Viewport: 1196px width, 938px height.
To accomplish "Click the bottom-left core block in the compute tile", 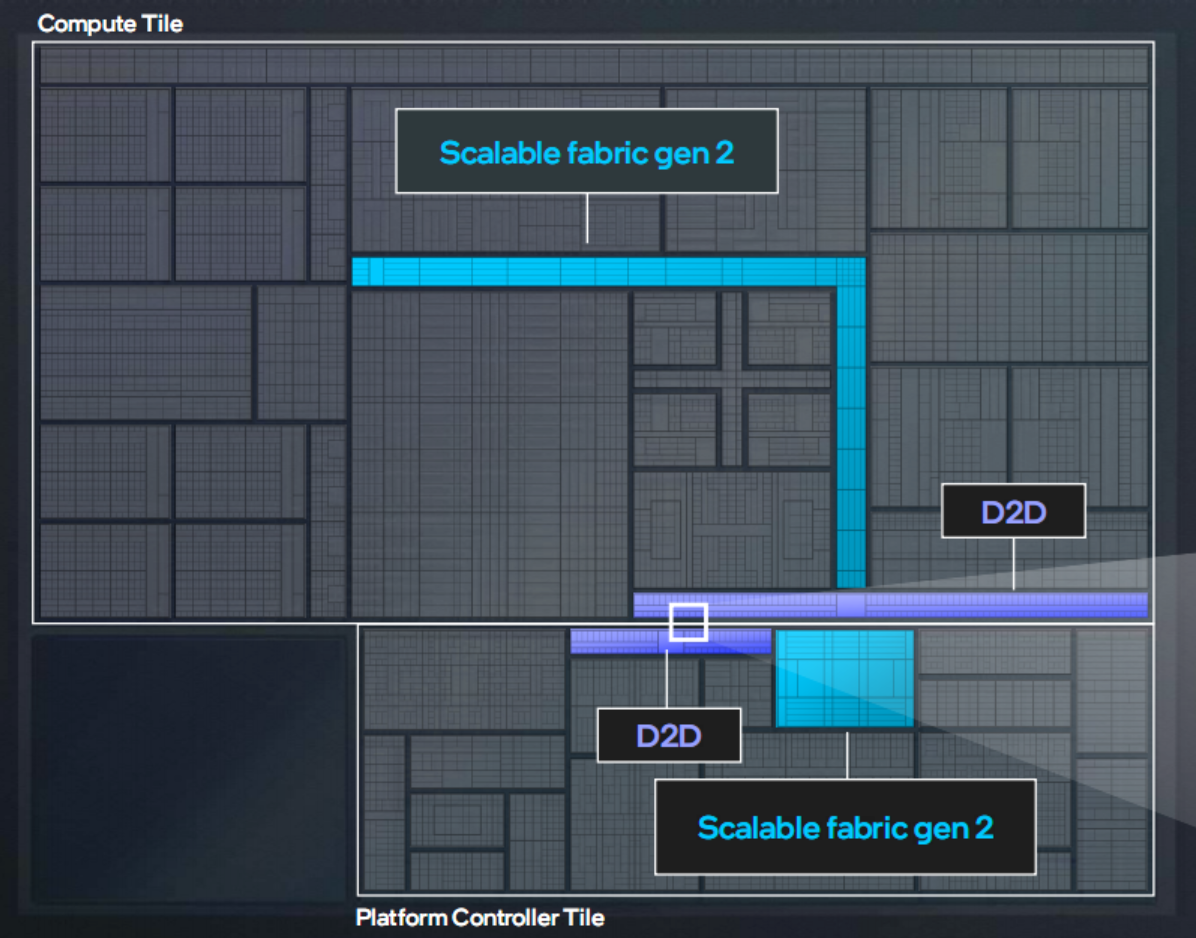I will [105, 570].
